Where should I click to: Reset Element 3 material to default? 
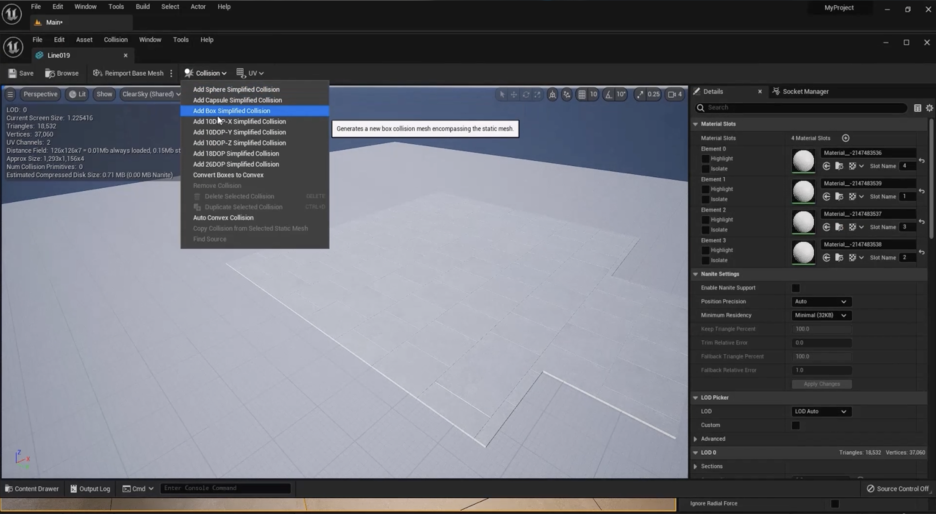coord(922,252)
